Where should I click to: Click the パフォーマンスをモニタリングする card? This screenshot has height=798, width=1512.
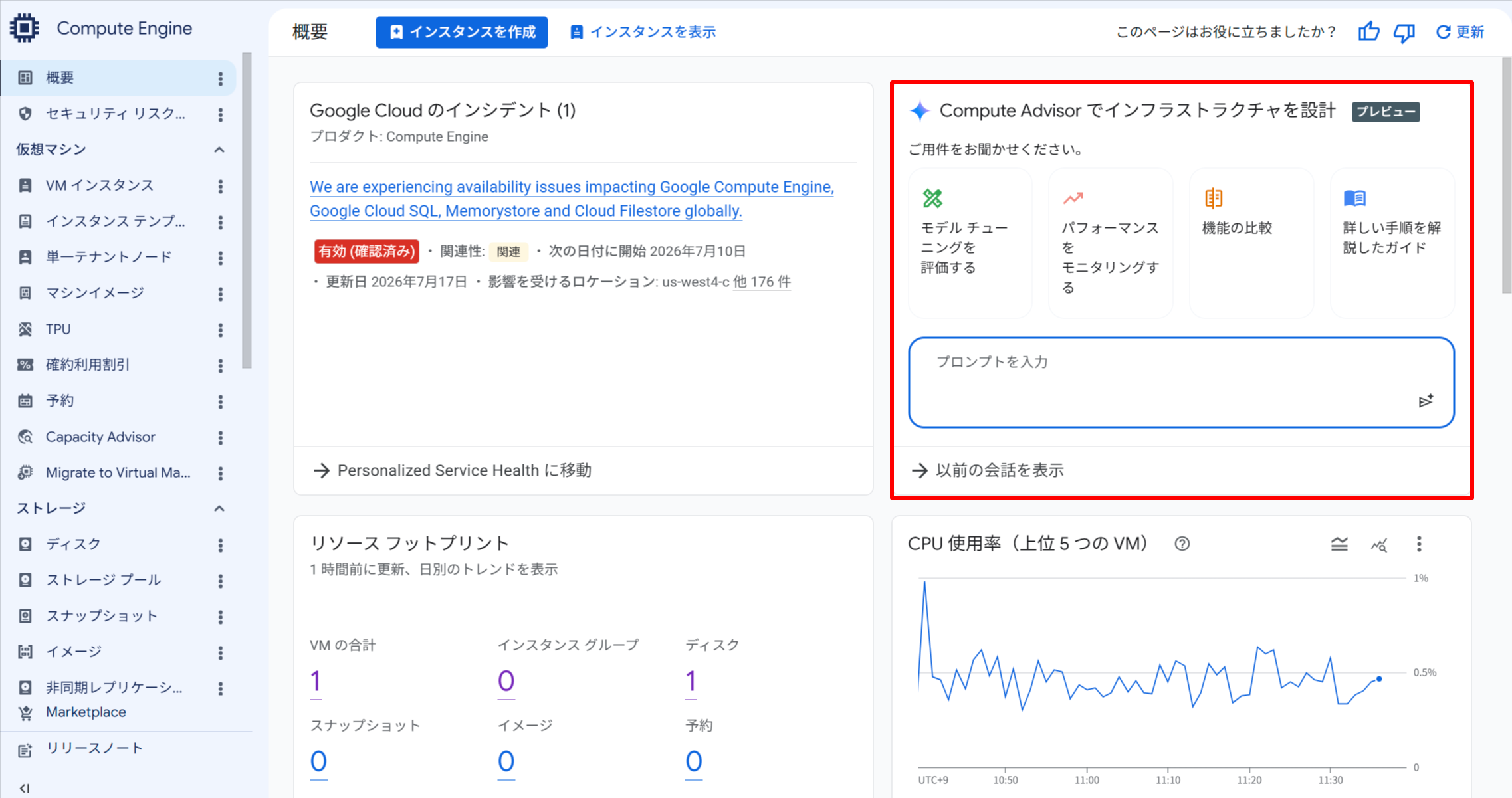point(1111,243)
